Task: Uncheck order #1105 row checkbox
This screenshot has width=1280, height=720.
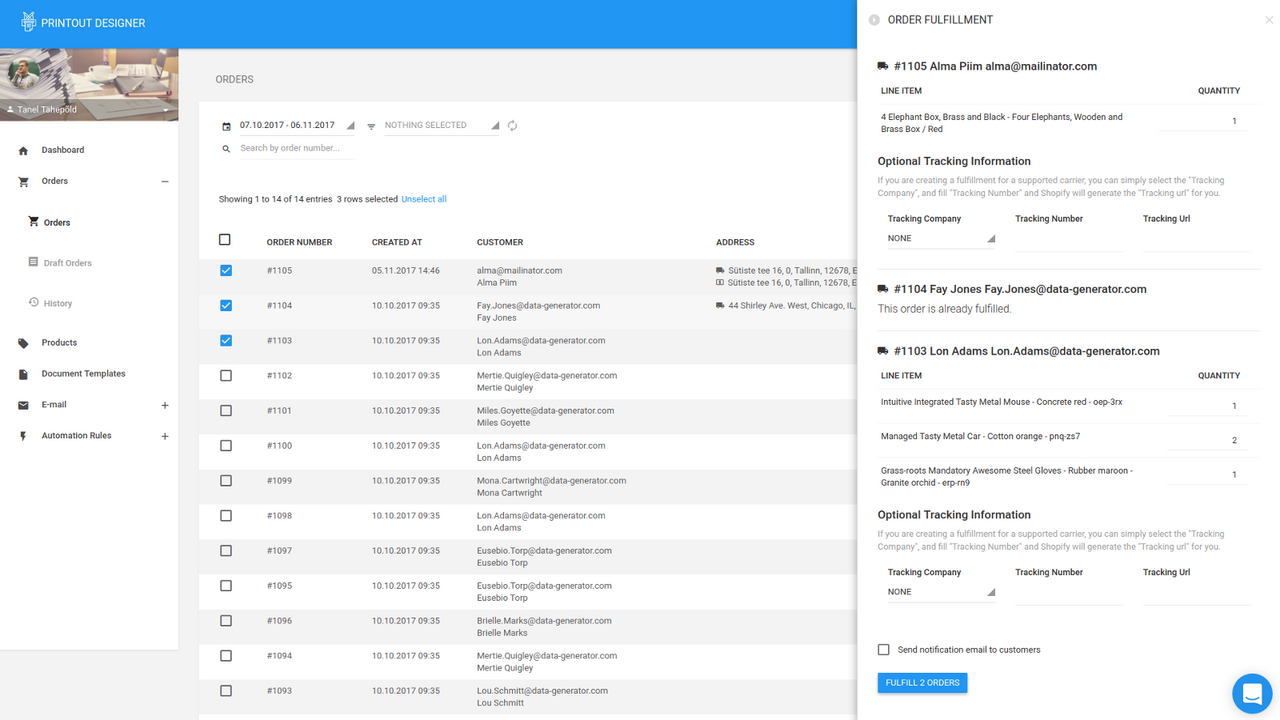Action: 225,270
